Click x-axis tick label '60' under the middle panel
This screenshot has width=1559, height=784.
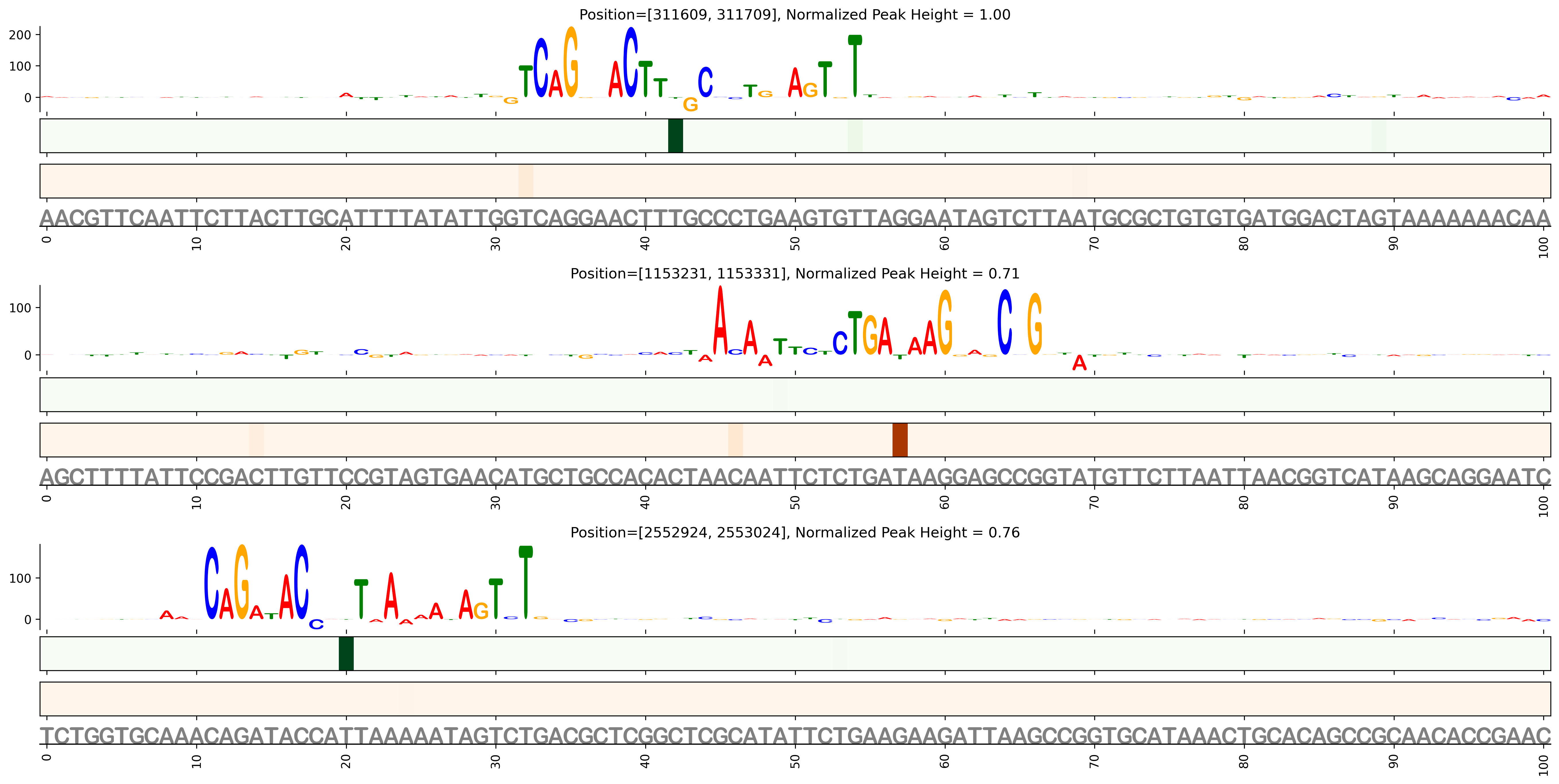tap(945, 502)
